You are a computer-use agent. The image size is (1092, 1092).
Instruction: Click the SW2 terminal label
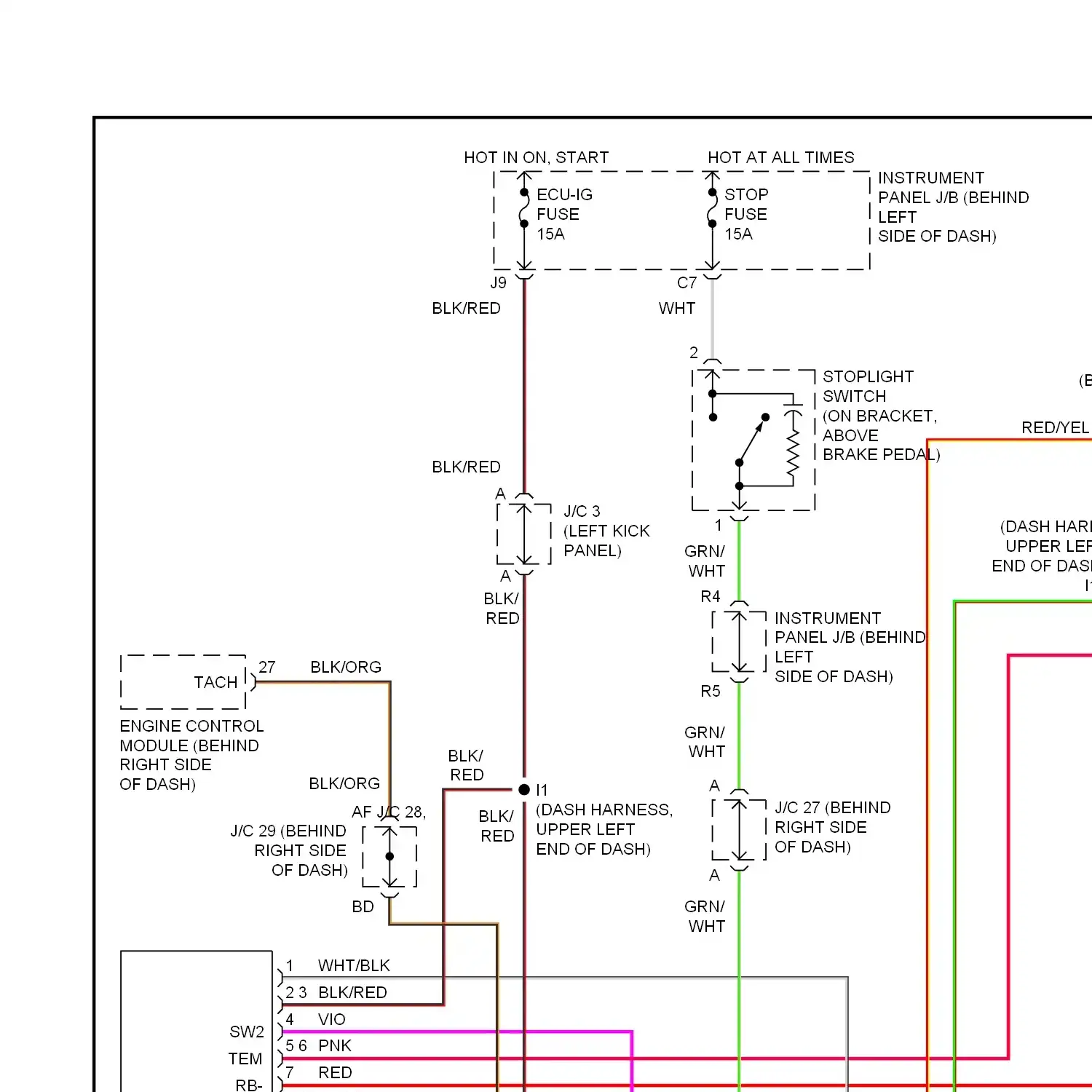point(247,1032)
